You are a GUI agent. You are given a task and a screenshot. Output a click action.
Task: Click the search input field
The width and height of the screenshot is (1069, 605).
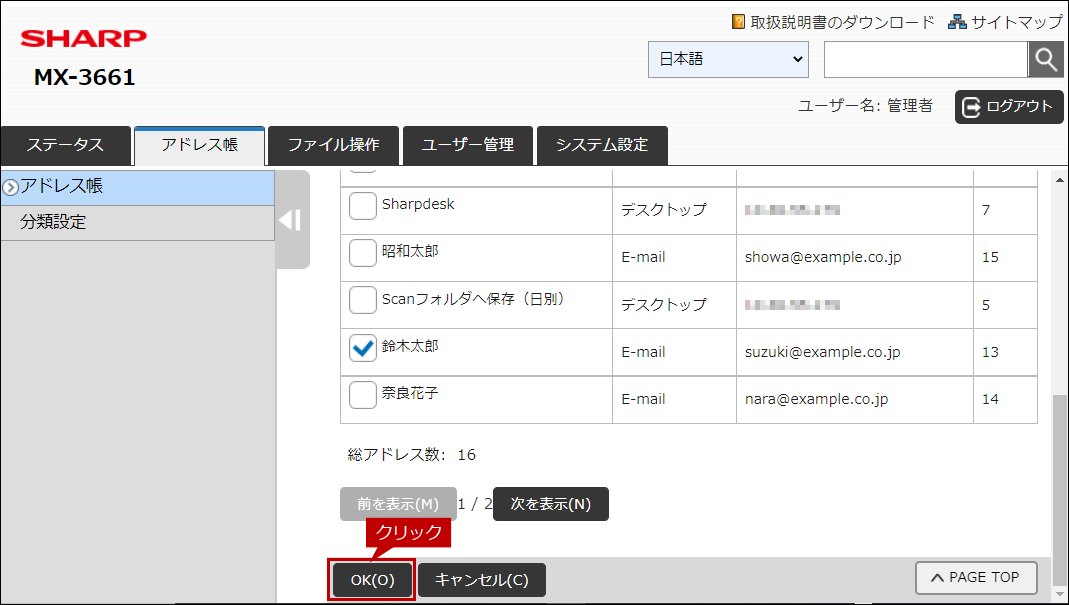[926, 60]
